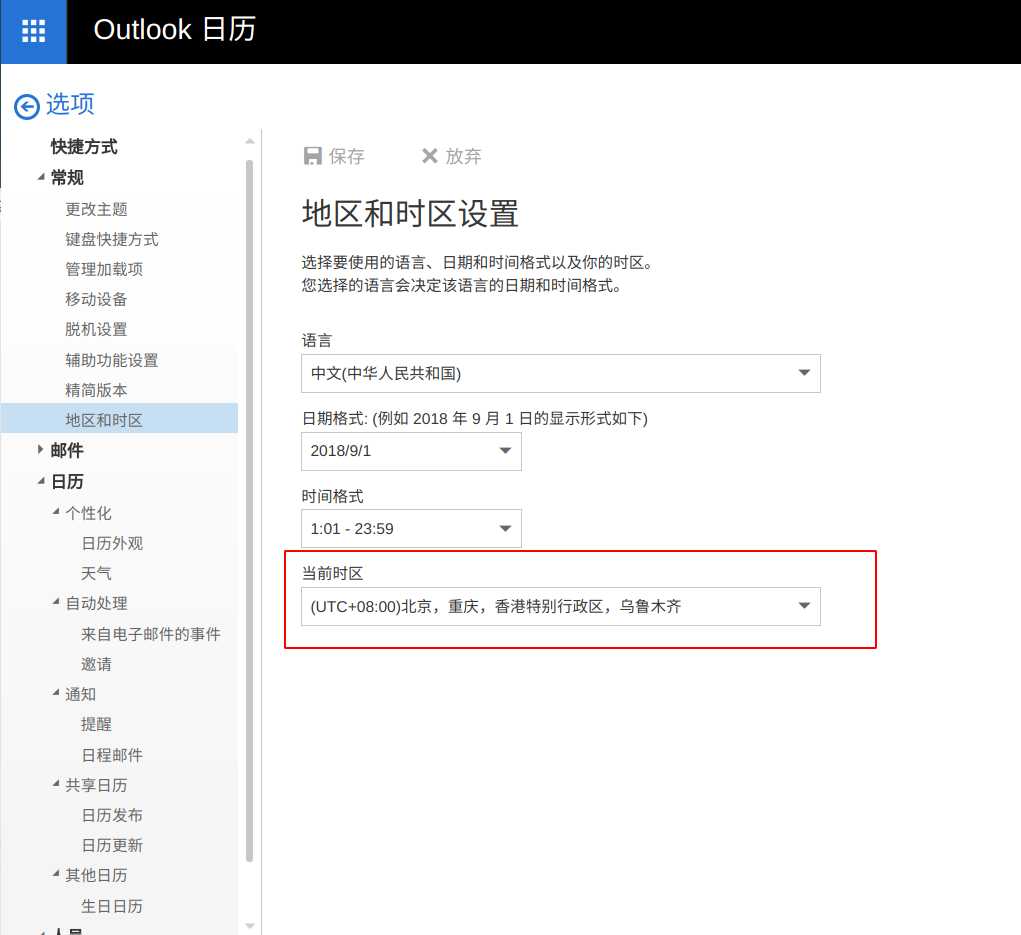The image size is (1021, 935).
Task: Click the Outlook 日历 title
Action: point(175,30)
